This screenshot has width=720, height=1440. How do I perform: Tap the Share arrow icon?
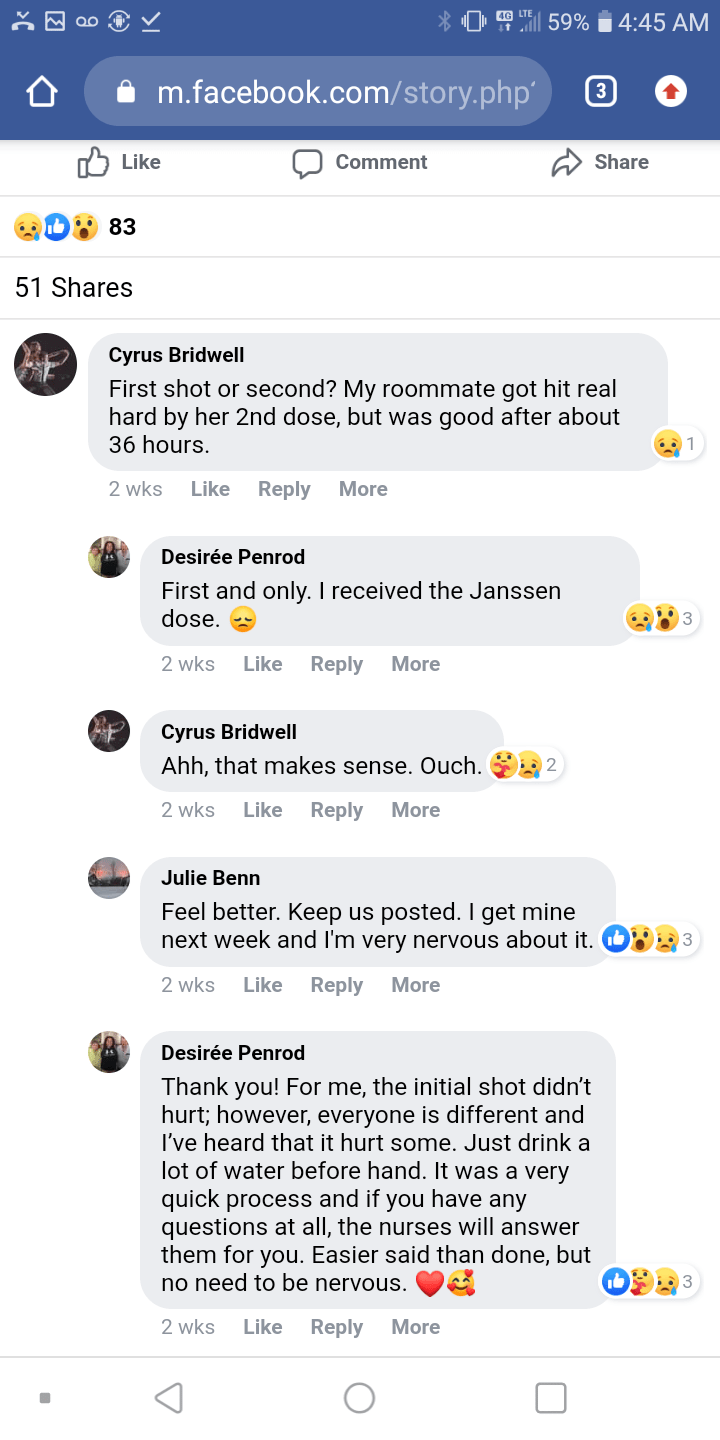pyautogui.click(x=566, y=162)
